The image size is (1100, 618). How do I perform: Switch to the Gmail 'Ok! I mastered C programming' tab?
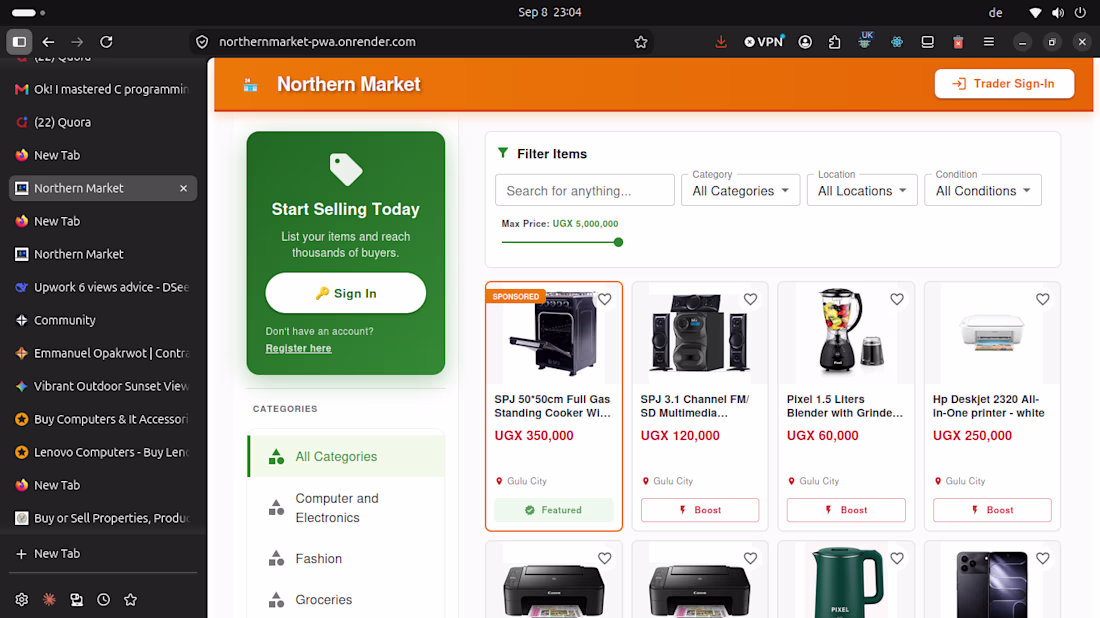coord(102,89)
